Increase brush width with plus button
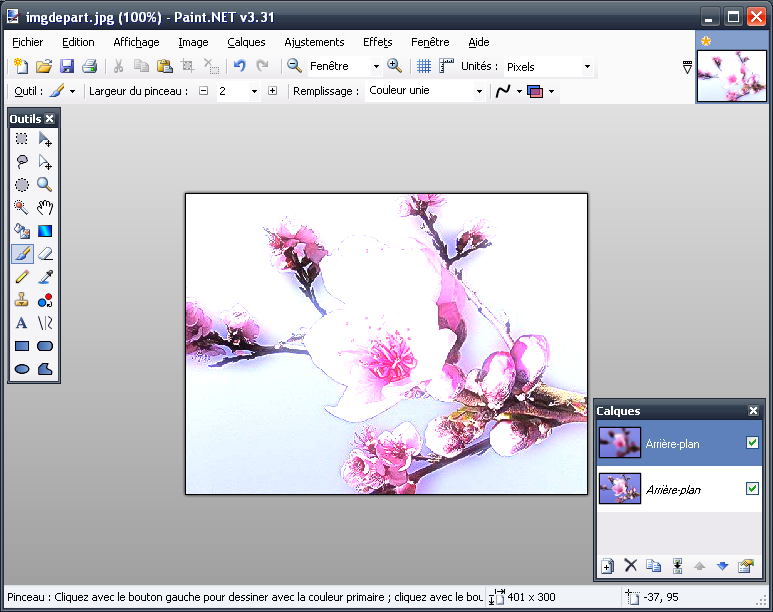The width and height of the screenshot is (773, 612). point(272,91)
